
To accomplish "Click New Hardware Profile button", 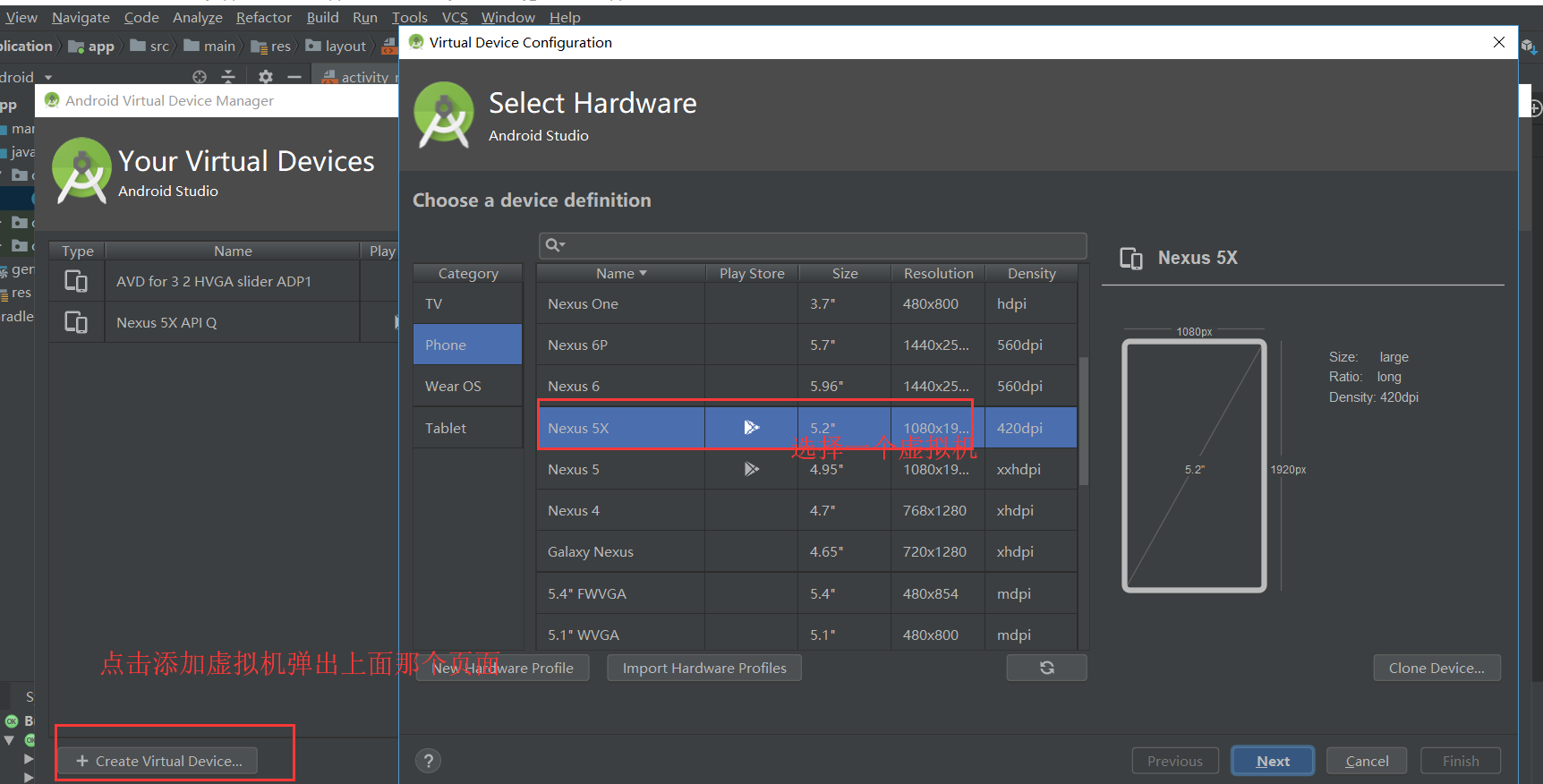I will (x=502, y=668).
